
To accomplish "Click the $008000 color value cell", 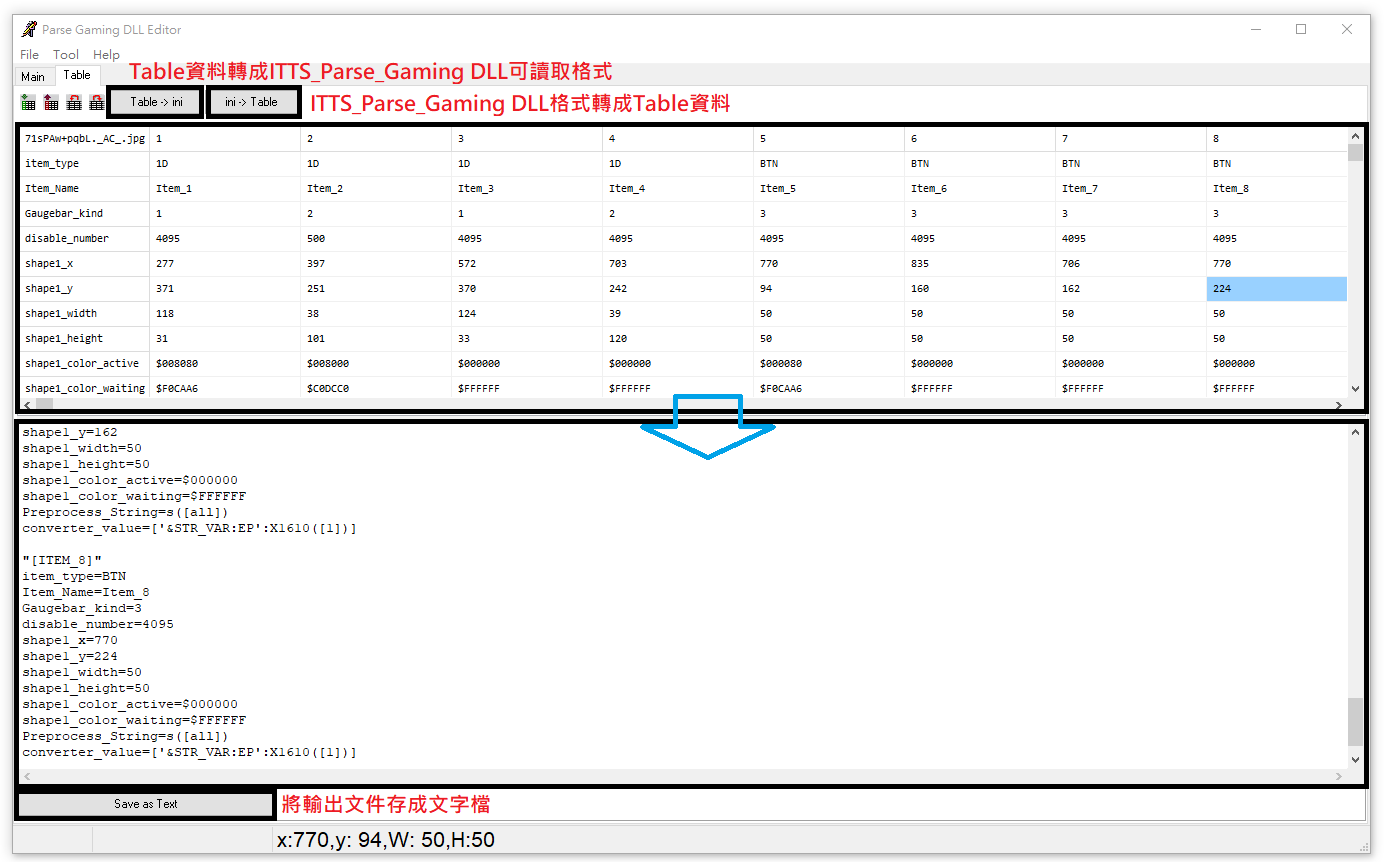I will point(377,364).
